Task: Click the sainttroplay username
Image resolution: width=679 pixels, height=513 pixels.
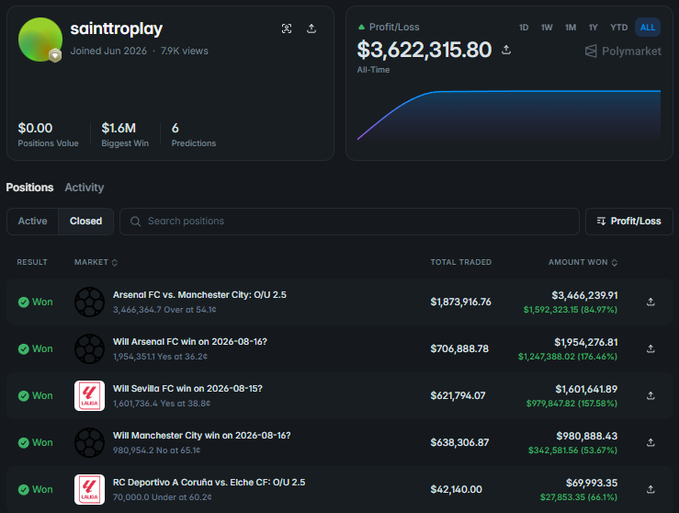Action: (x=116, y=29)
